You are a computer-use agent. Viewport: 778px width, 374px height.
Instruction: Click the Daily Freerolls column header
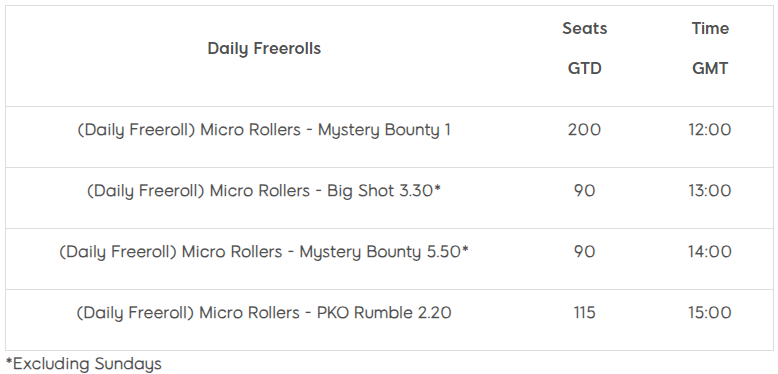point(264,49)
